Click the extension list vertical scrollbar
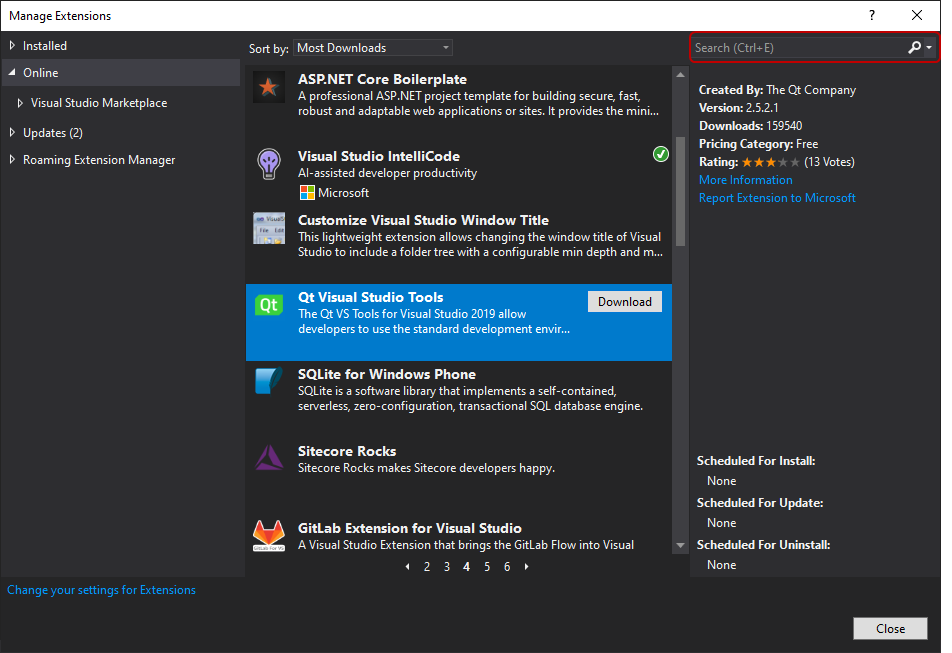This screenshot has width=952, height=653. 681,190
